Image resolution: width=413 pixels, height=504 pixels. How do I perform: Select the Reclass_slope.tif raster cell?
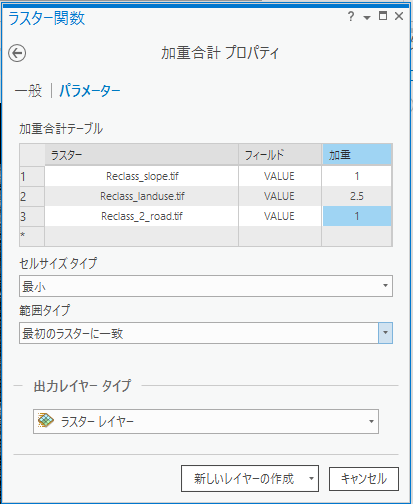point(142,176)
